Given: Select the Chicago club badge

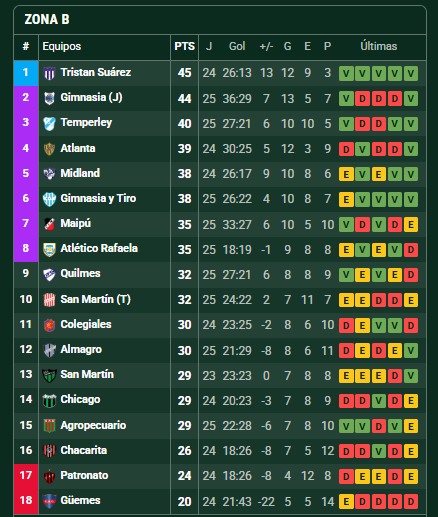Looking at the screenshot, I should point(49,400).
